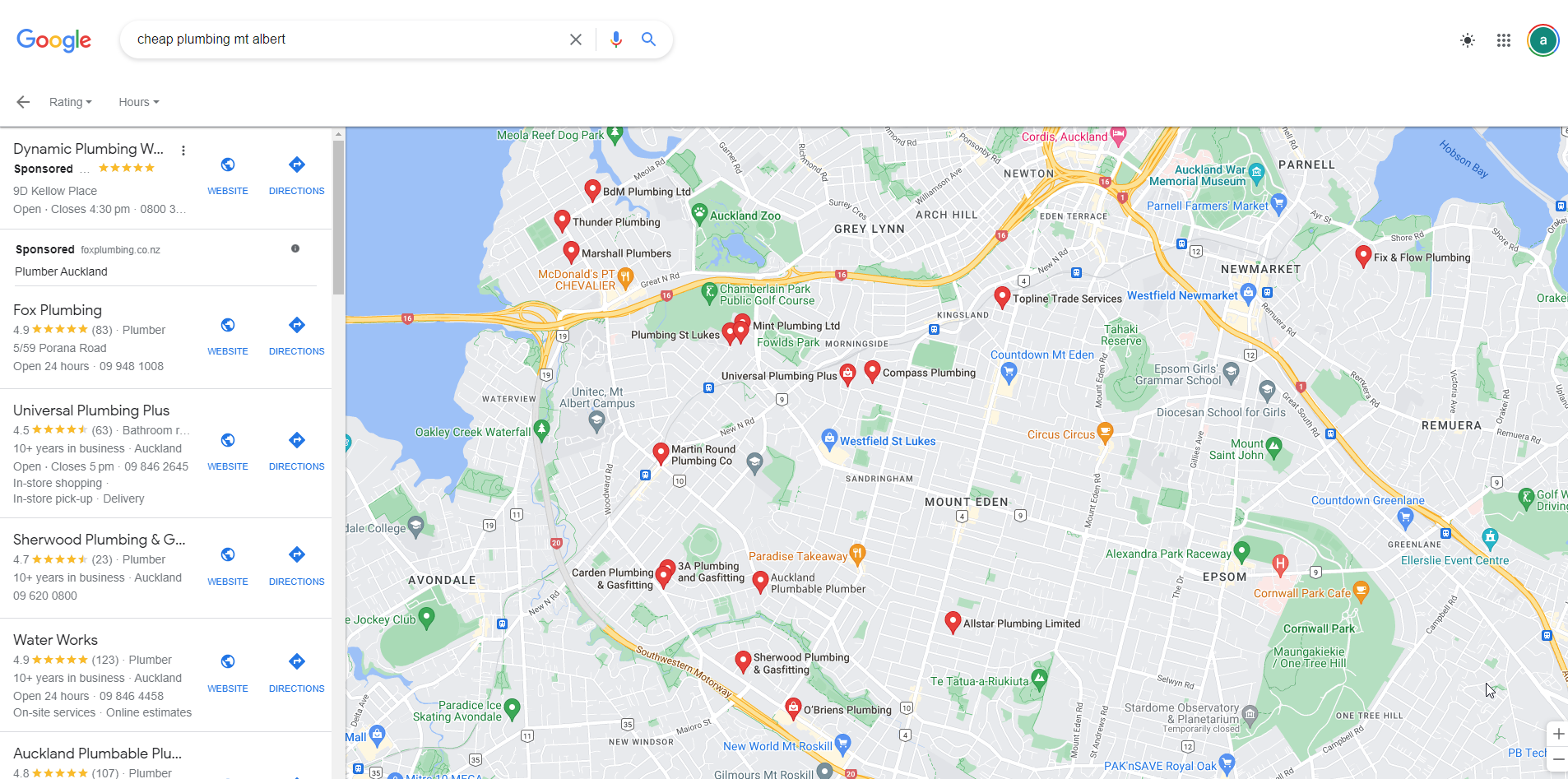Show sponsored ad info for foxplumbing
This screenshot has width=1568, height=779.
295,248
